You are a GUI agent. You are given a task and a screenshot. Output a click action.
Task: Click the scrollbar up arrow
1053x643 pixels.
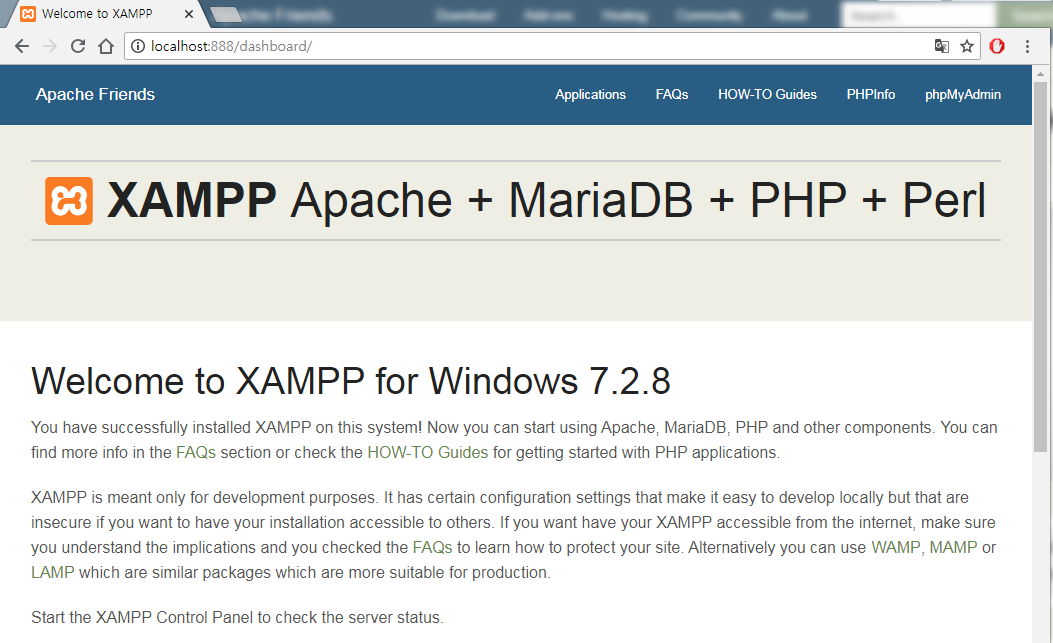[1040, 74]
